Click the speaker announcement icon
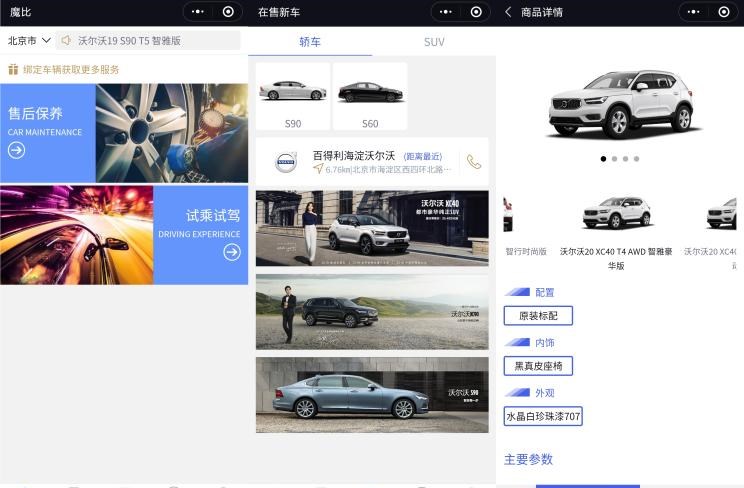 (x=66, y=40)
